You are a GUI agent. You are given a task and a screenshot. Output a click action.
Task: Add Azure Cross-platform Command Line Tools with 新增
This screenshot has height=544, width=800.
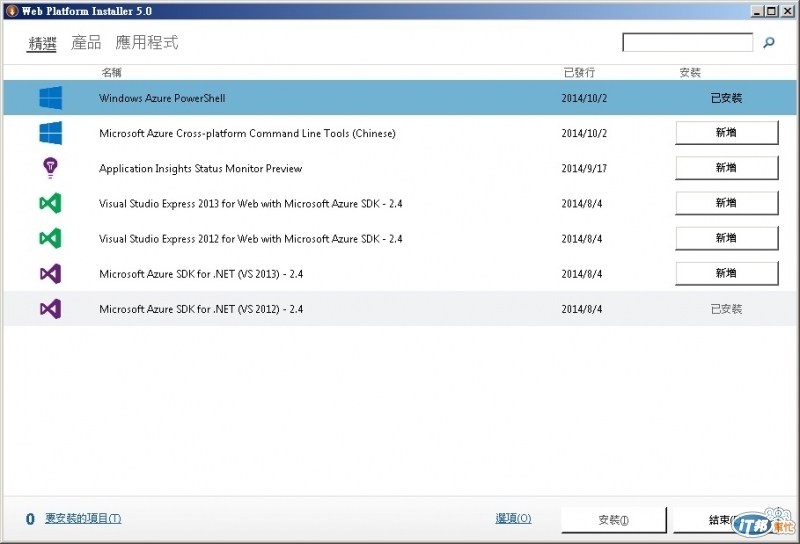pyautogui.click(x=727, y=133)
